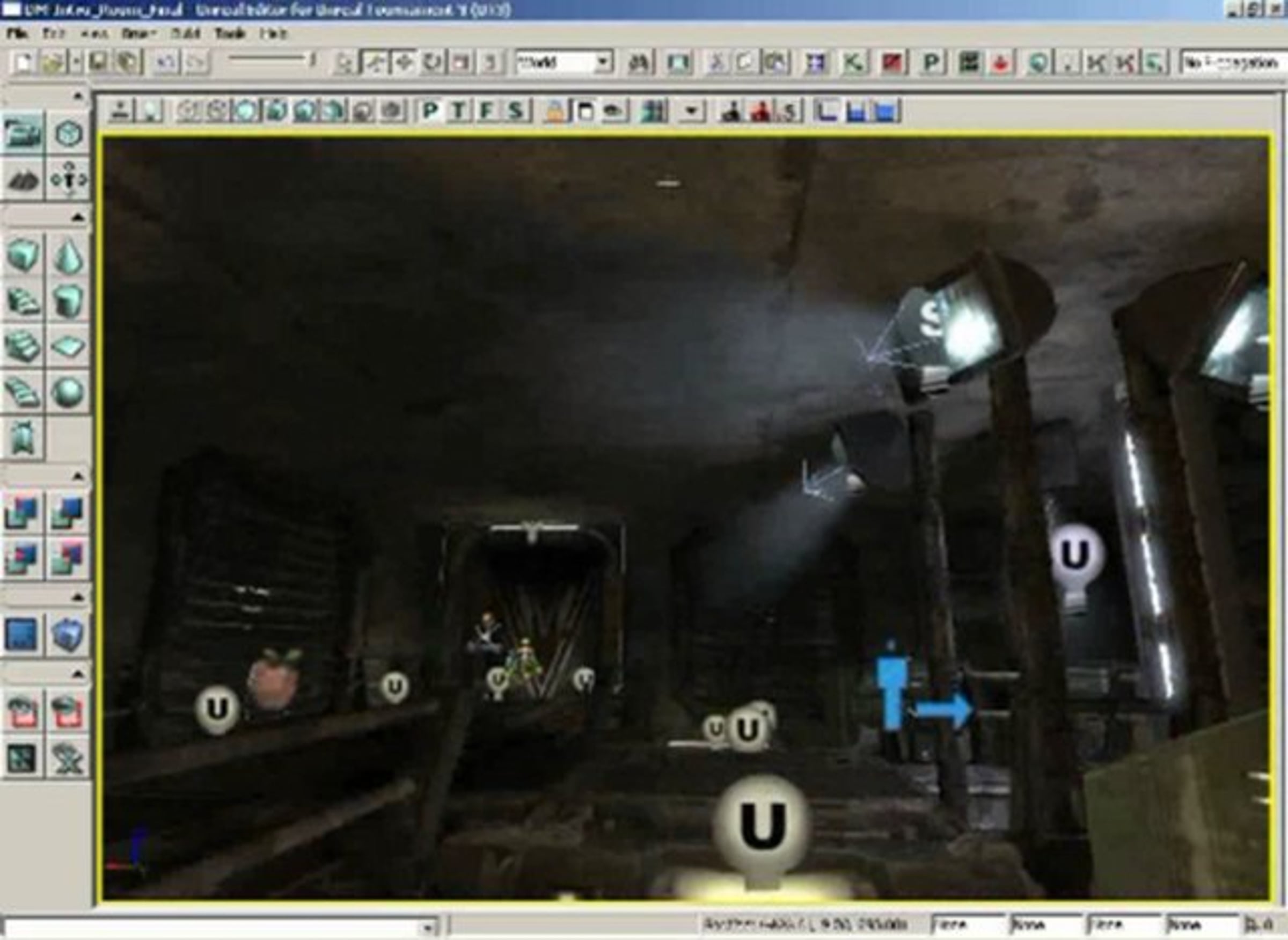Click the green P toolbar button
This screenshot has width=1288, height=940.
pyautogui.click(x=931, y=63)
